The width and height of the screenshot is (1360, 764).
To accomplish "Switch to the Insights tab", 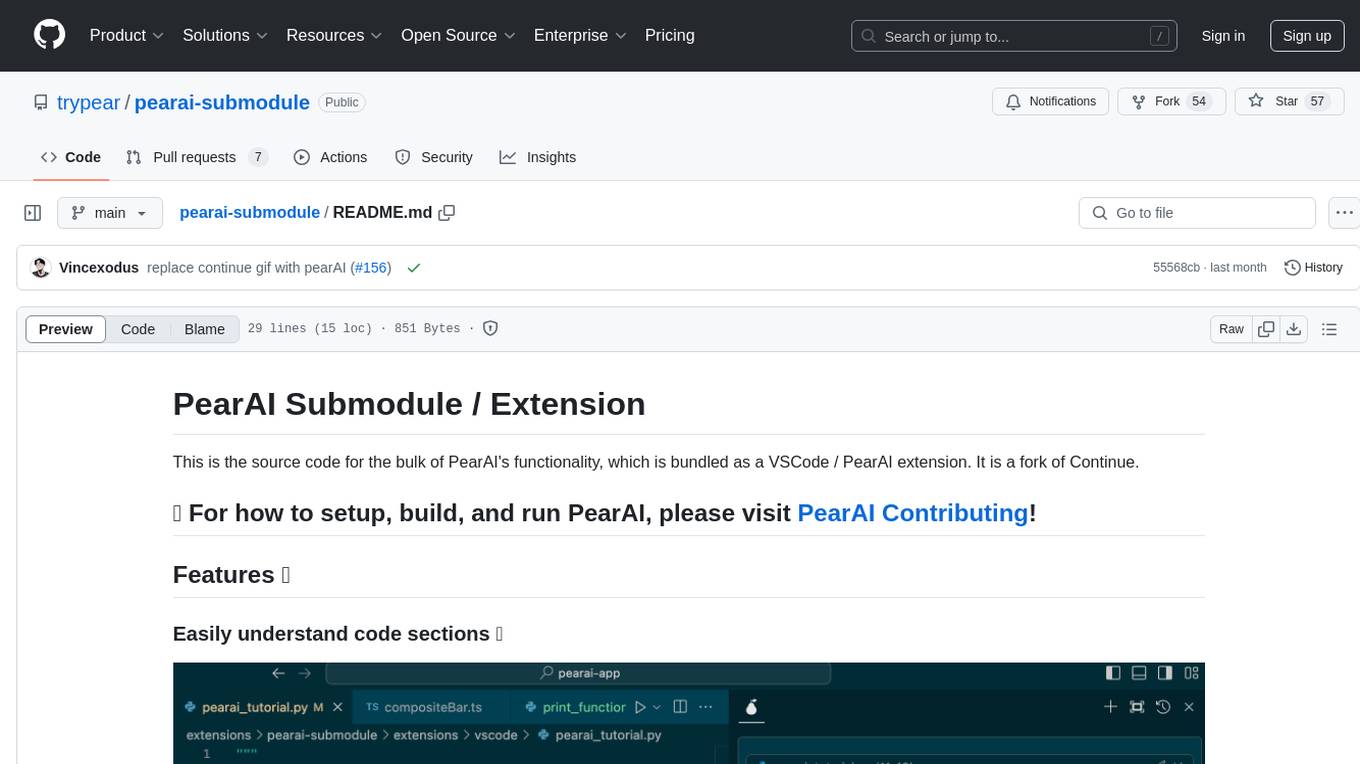I will click(x=538, y=157).
